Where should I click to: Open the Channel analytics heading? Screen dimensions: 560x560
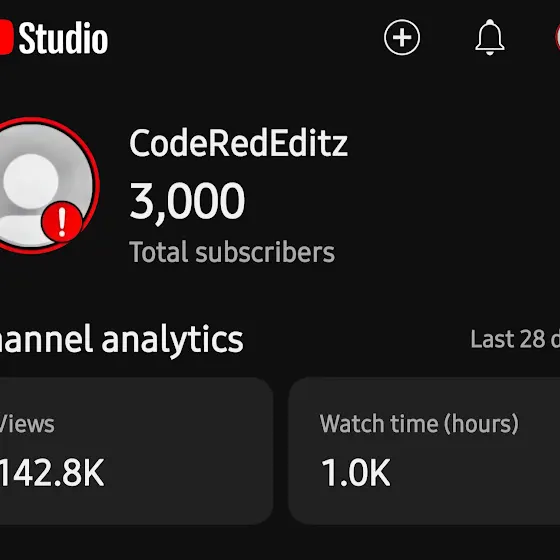point(121,339)
